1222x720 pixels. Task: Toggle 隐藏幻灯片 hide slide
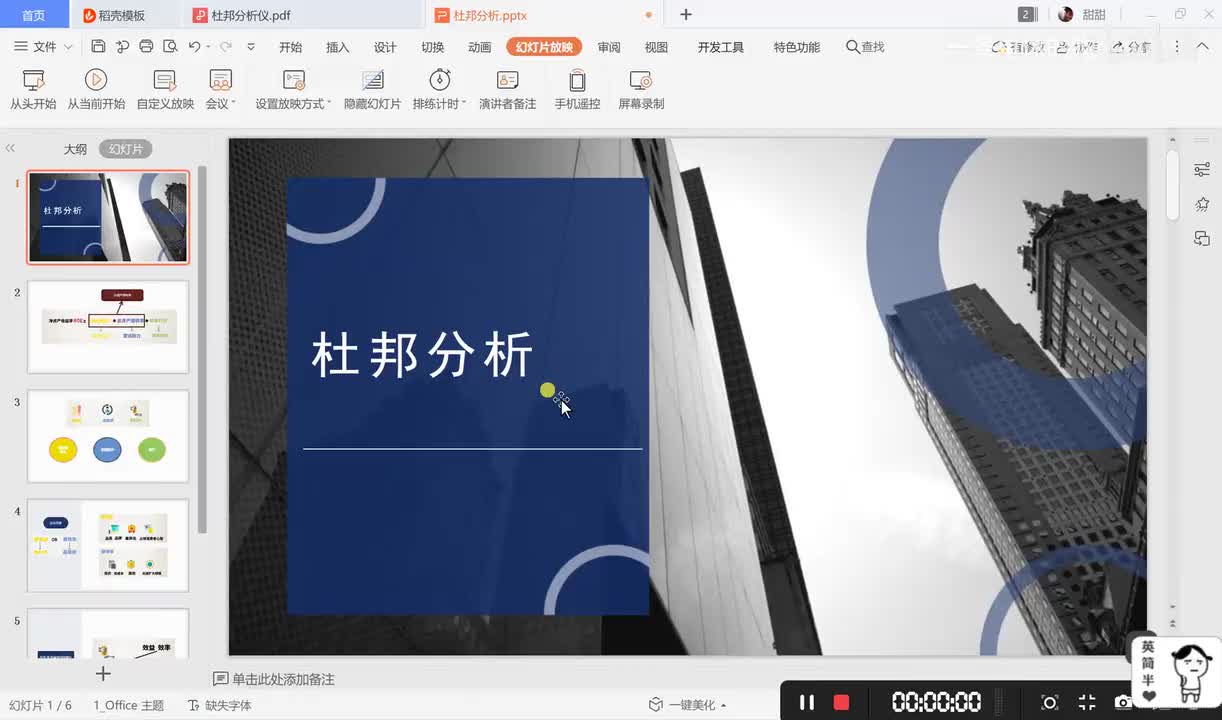[x=372, y=89]
